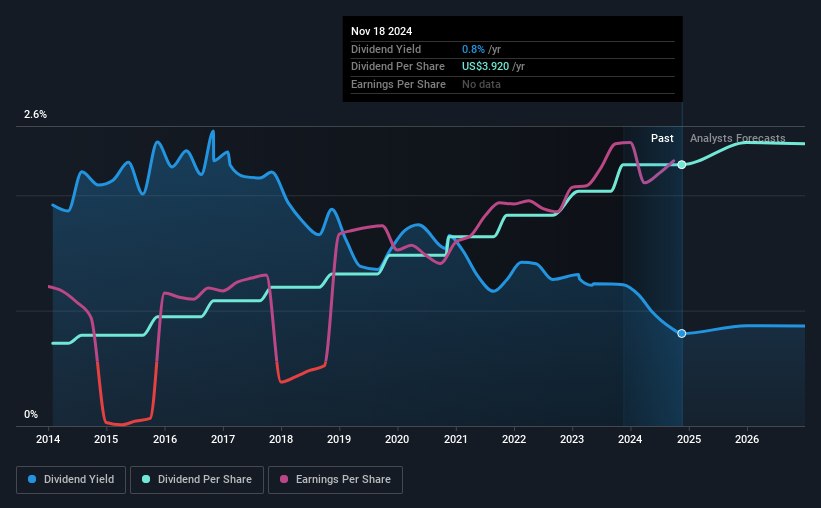
Task: Click the 2025 x-axis label
Action: coord(689,439)
